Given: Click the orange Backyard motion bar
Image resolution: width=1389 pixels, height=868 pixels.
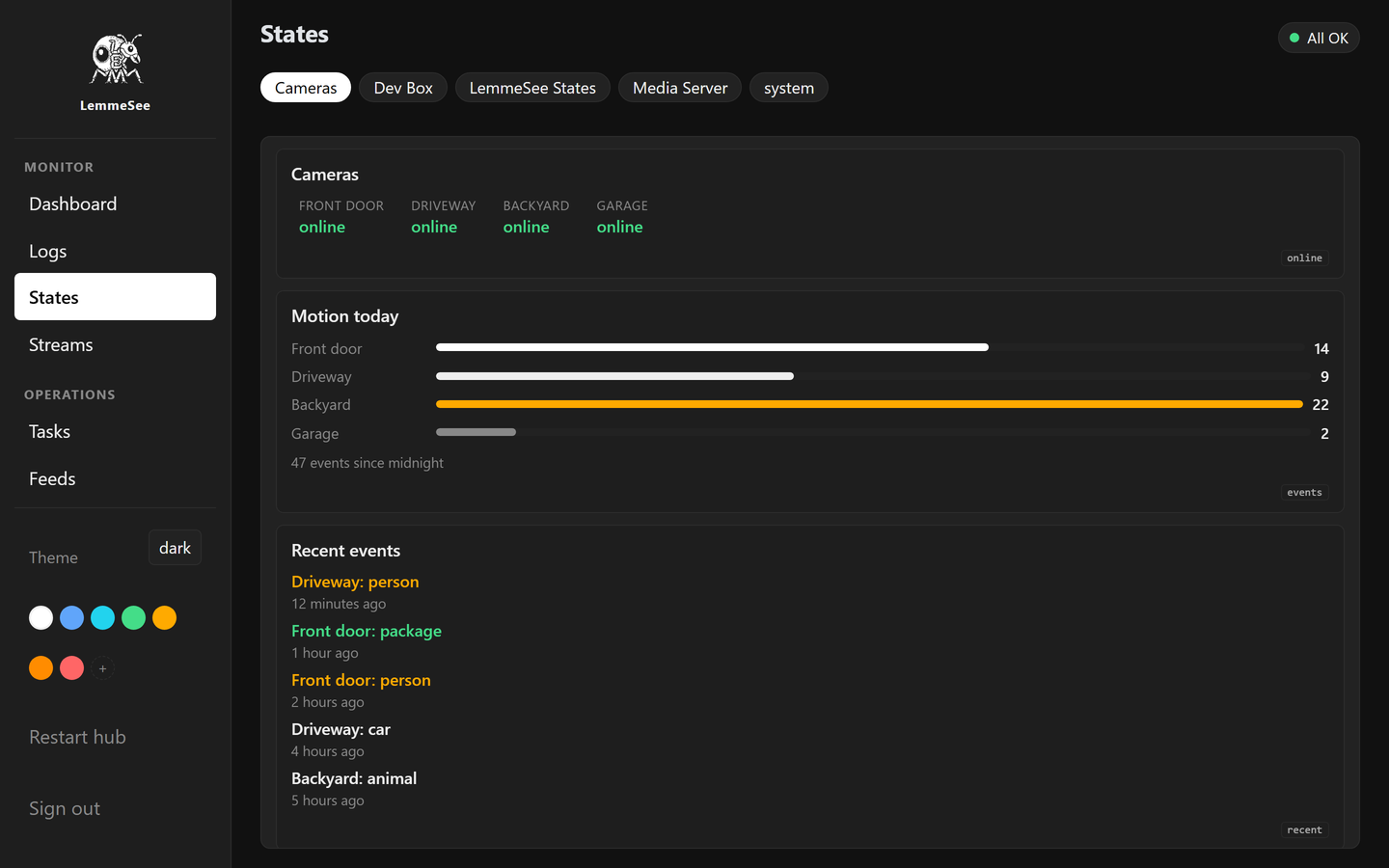Looking at the screenshot, I should click(869, 404).
